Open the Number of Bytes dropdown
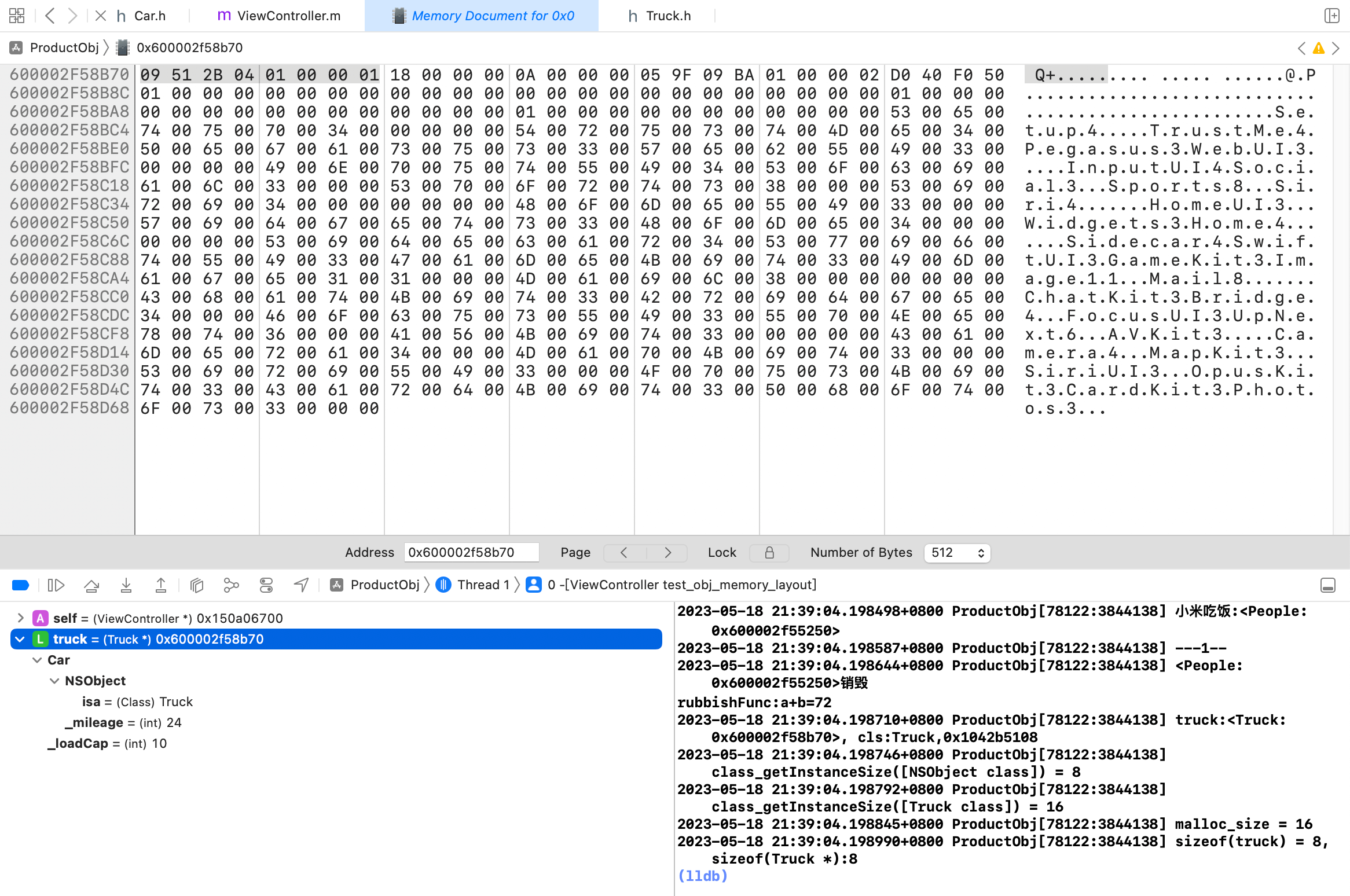1350x896 pixels. [x=957, y=553]
